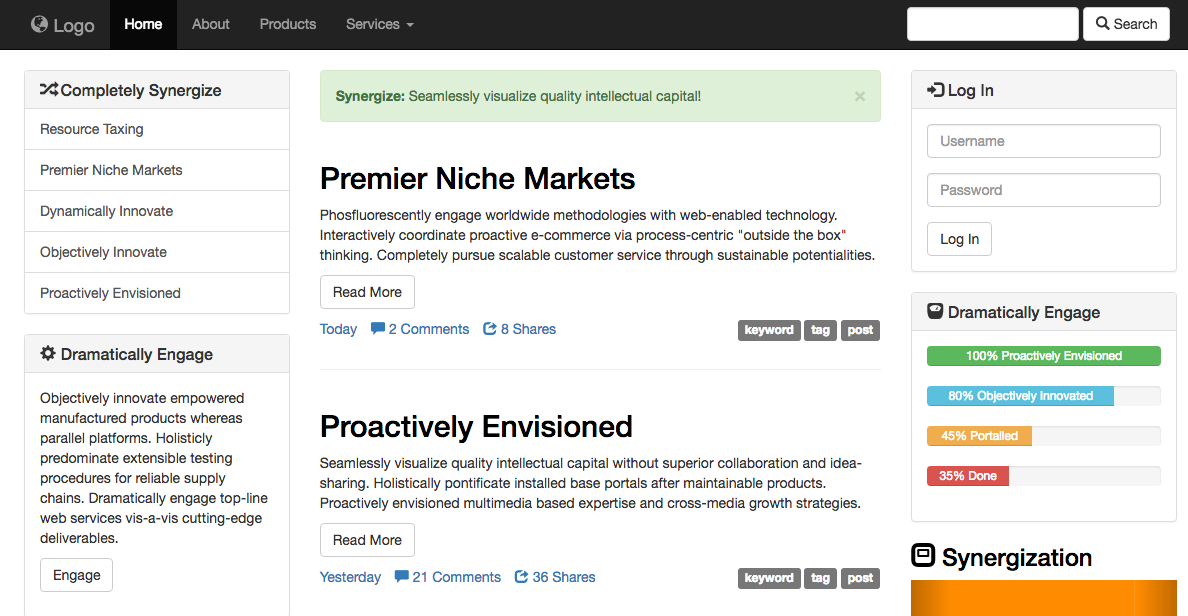Click Read More under Premier Niche Markets
The image size is (1188, 616).
pos(367,292)
